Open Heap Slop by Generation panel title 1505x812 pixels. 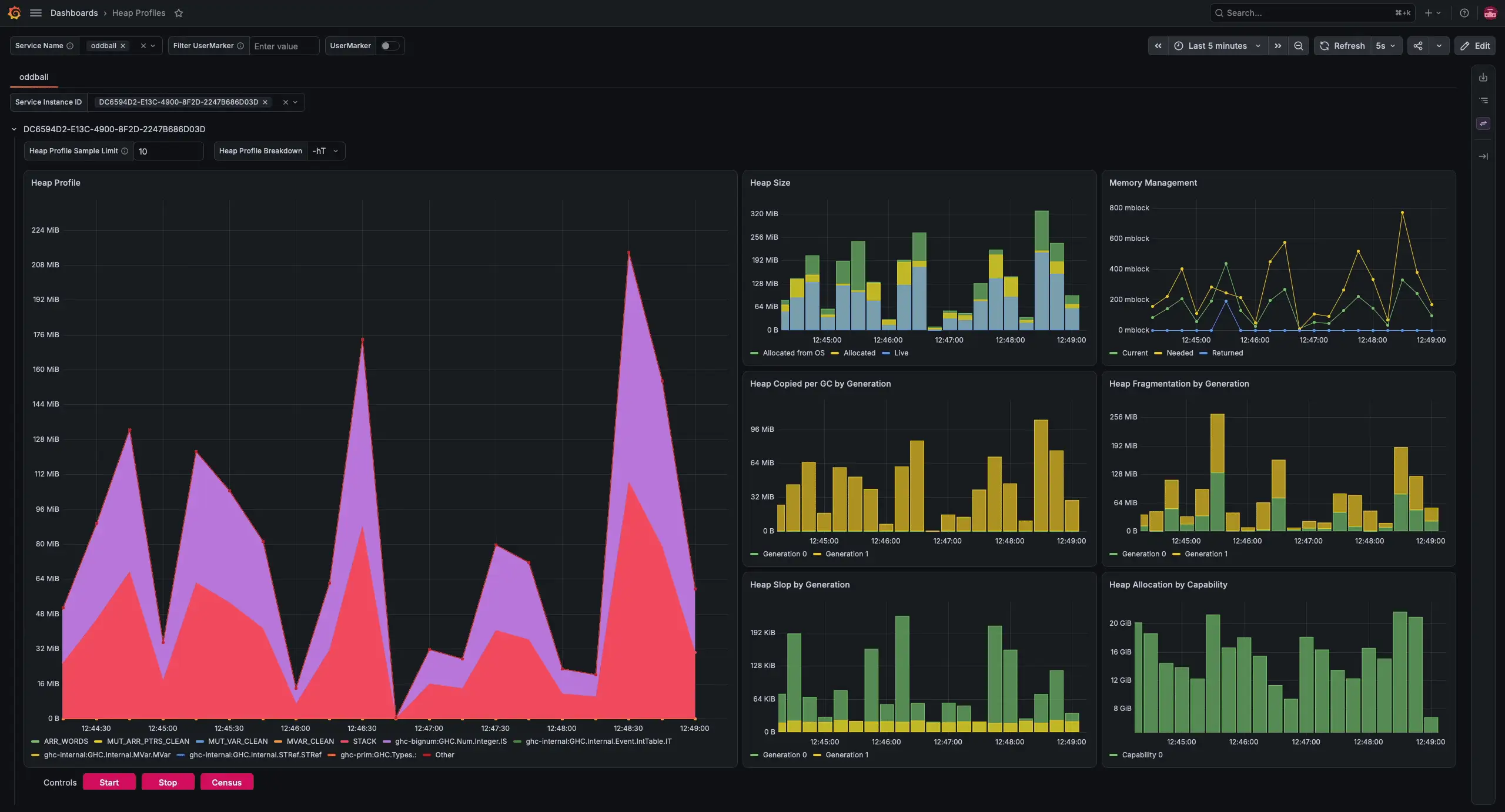click(800, 585)
